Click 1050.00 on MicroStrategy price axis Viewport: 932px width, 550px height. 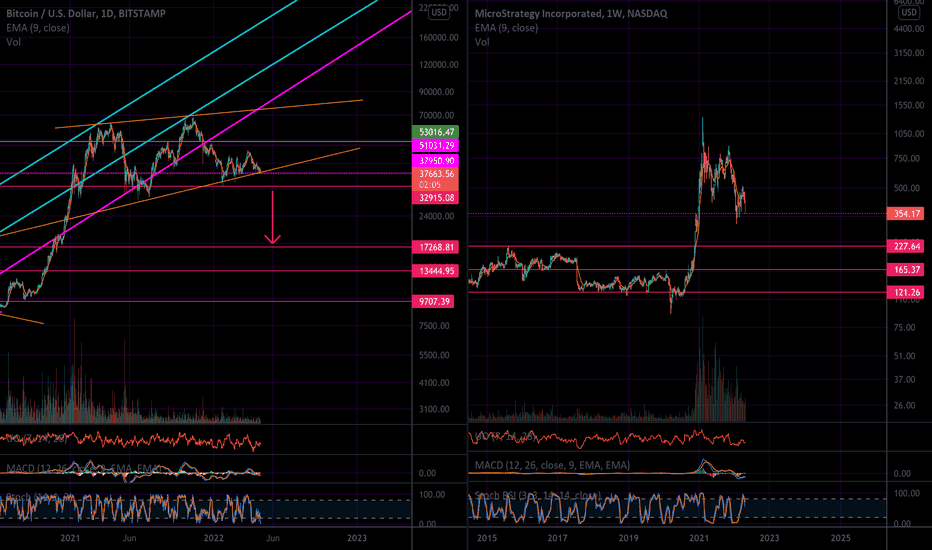(909, 134)
